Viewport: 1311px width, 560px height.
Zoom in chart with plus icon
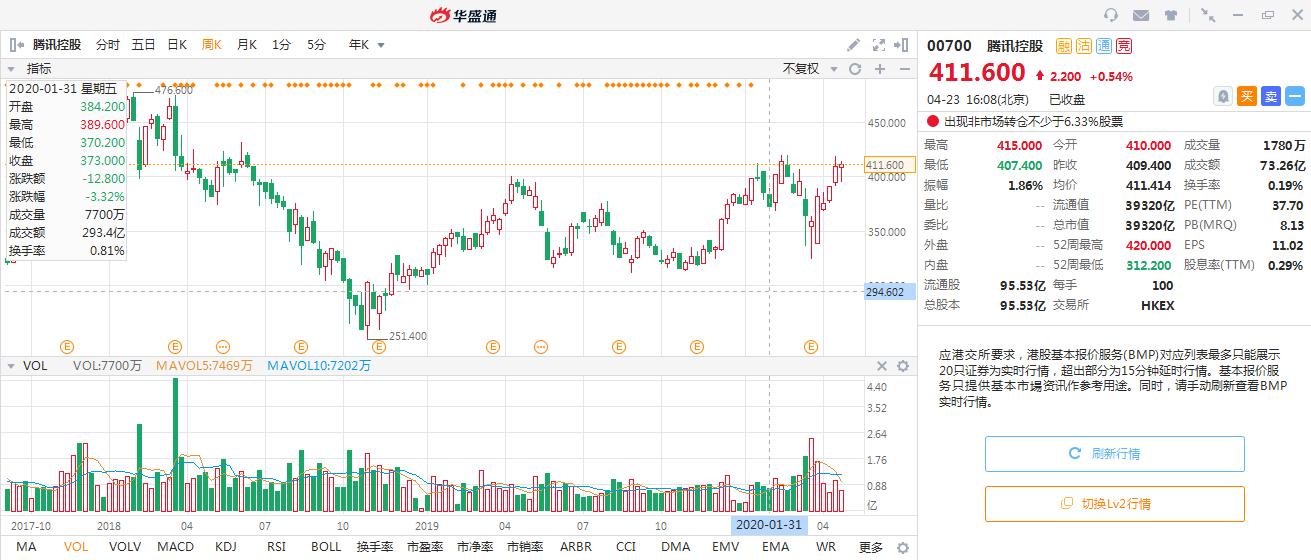(x=880, y=69)
